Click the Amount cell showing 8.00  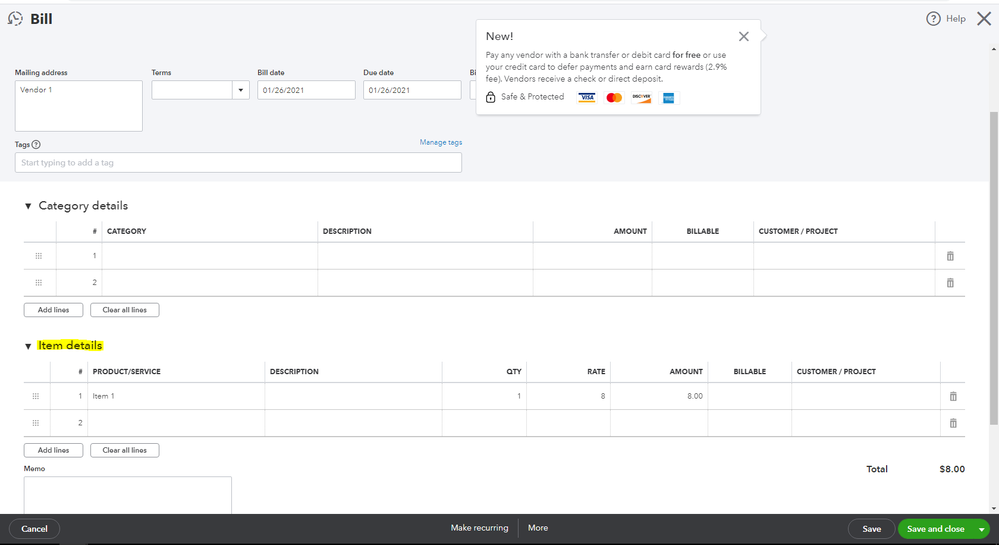point(659,396)
